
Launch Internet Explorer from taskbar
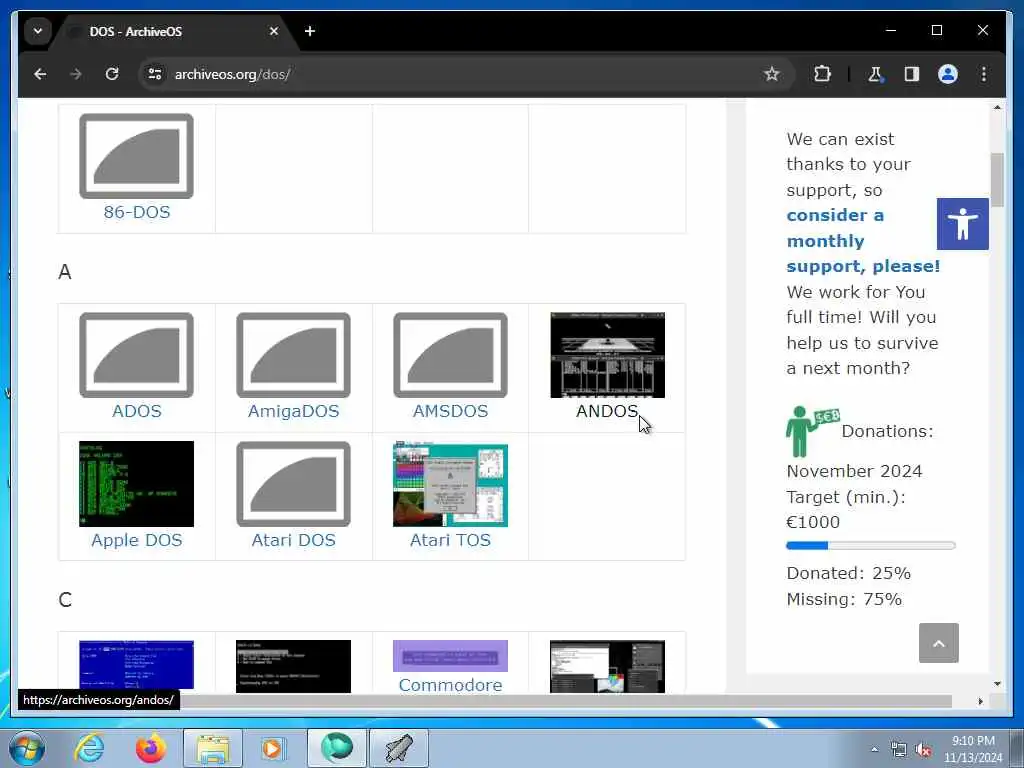point(89,748)
